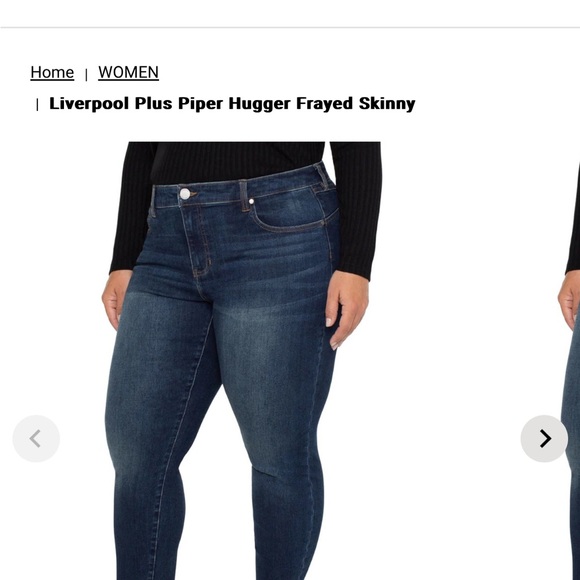This screenshot has height=580, width=580.
Task: Click the model's hand beside the pocket
Action: coord(346,309)
